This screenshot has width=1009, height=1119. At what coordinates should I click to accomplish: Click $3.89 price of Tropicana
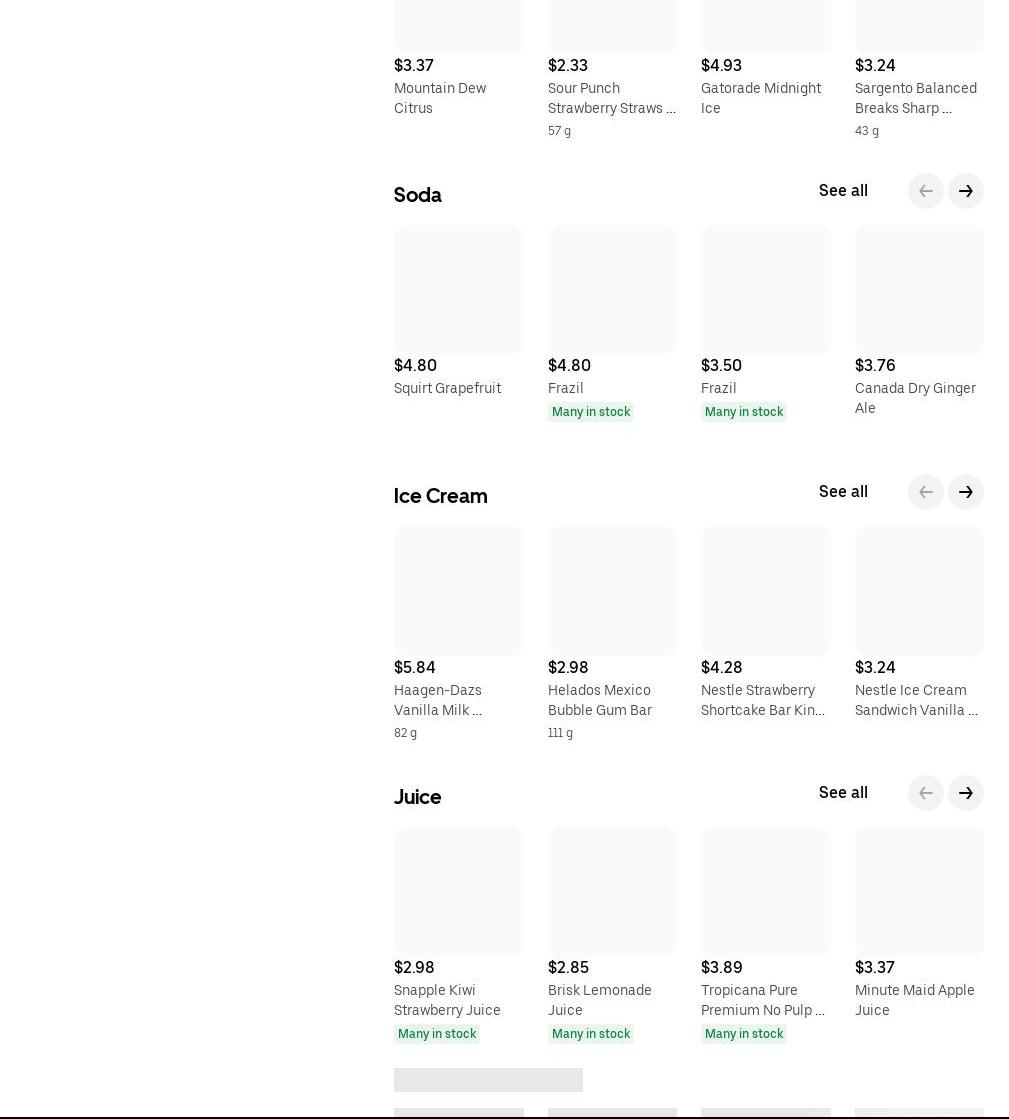pyautogui.click(x=721, y=967)
